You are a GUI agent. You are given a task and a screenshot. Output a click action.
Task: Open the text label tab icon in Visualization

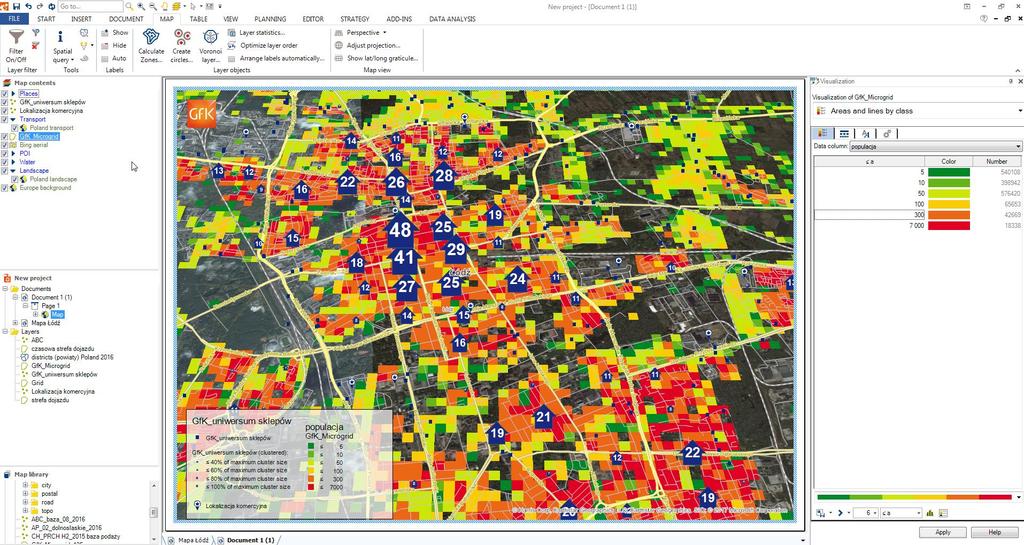(865, 134)
